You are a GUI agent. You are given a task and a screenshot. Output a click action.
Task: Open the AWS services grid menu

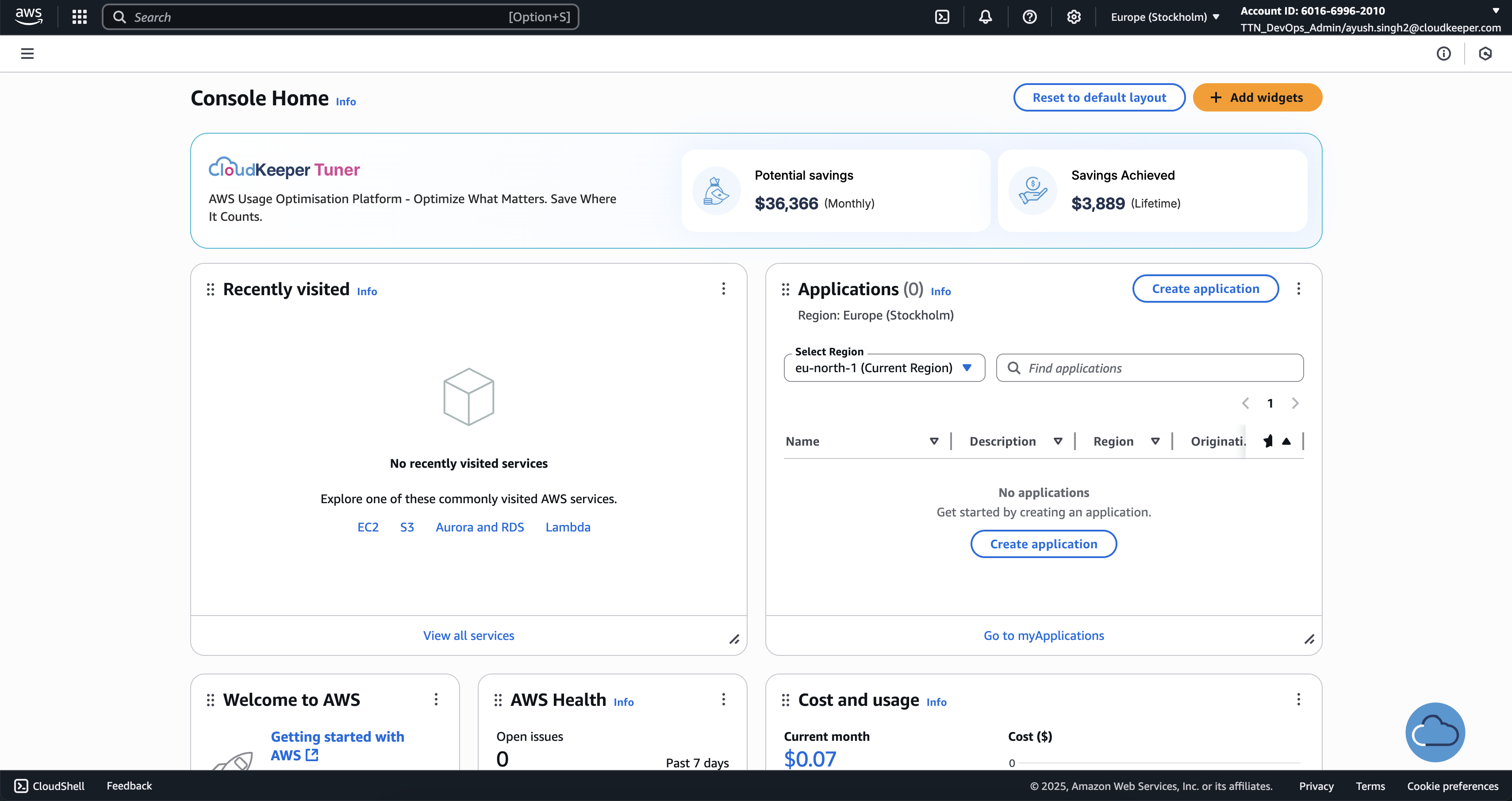point(79,17)
